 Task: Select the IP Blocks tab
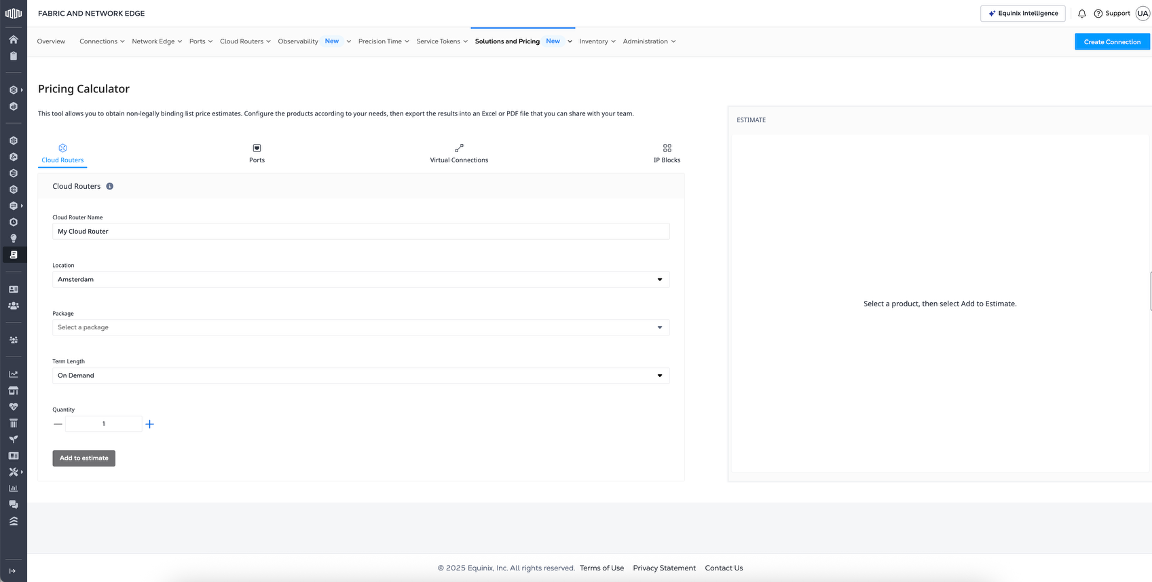[x=667, y=153]
